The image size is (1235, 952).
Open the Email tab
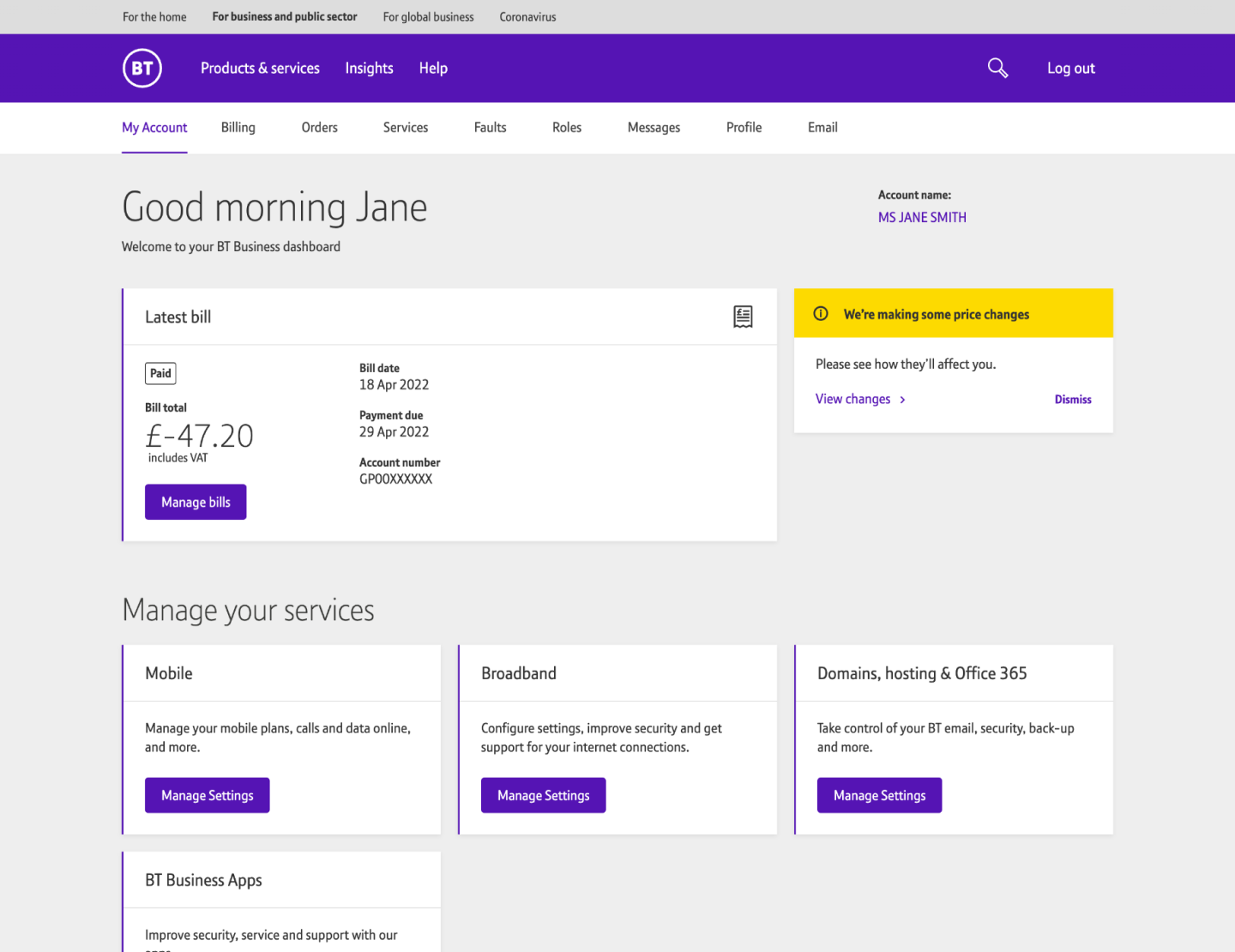pyautogui.click(x=822, y=128)
